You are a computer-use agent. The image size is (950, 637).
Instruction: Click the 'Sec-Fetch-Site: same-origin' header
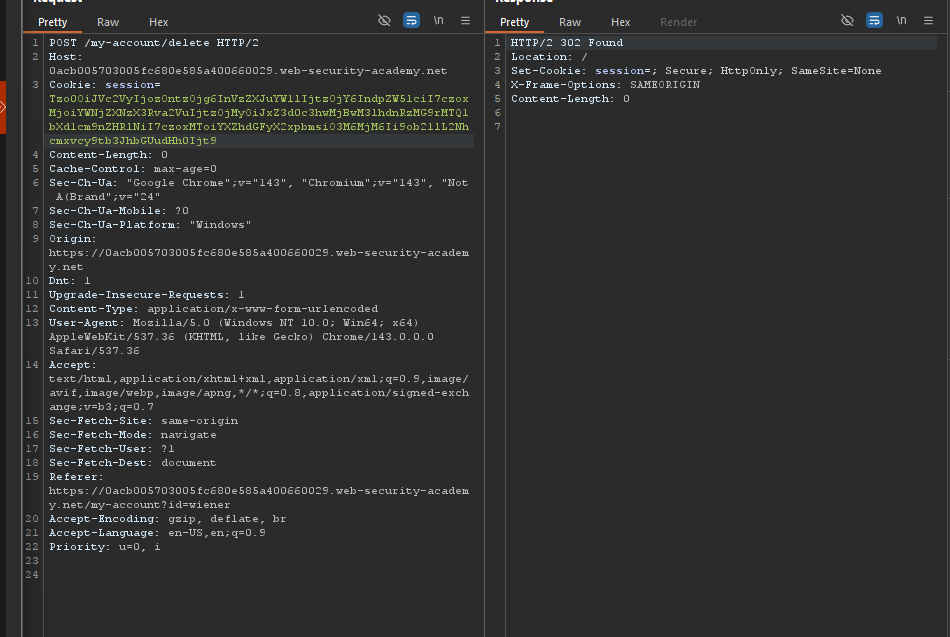click(x=144, y=421)
